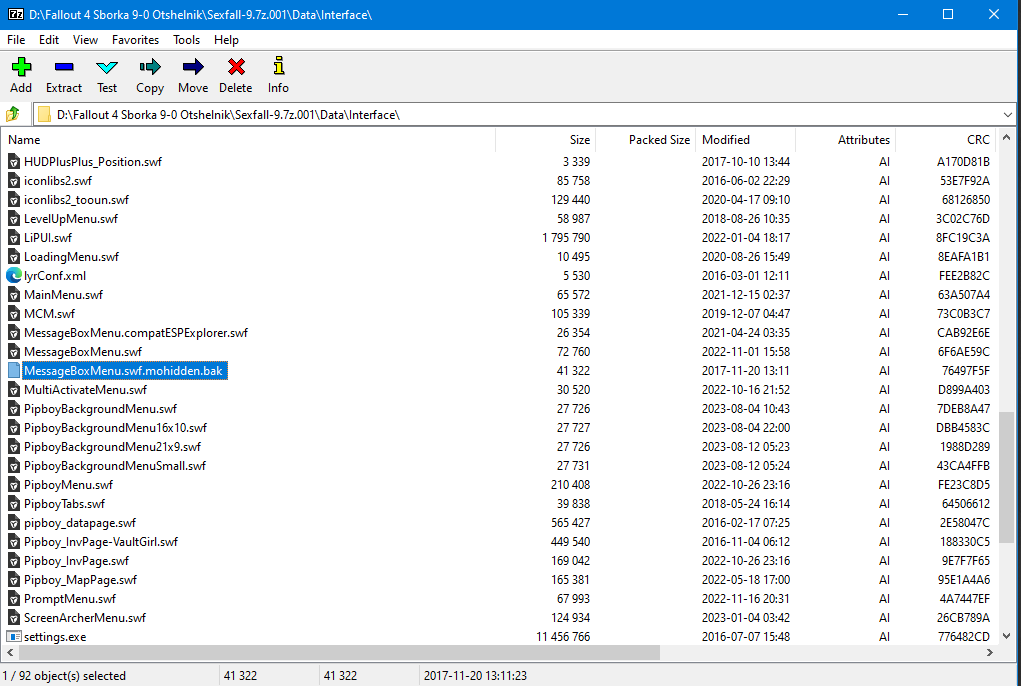This screenshot has width=1021, height=686.
Task: Sort files by Size column
Action: click(579, 140)
